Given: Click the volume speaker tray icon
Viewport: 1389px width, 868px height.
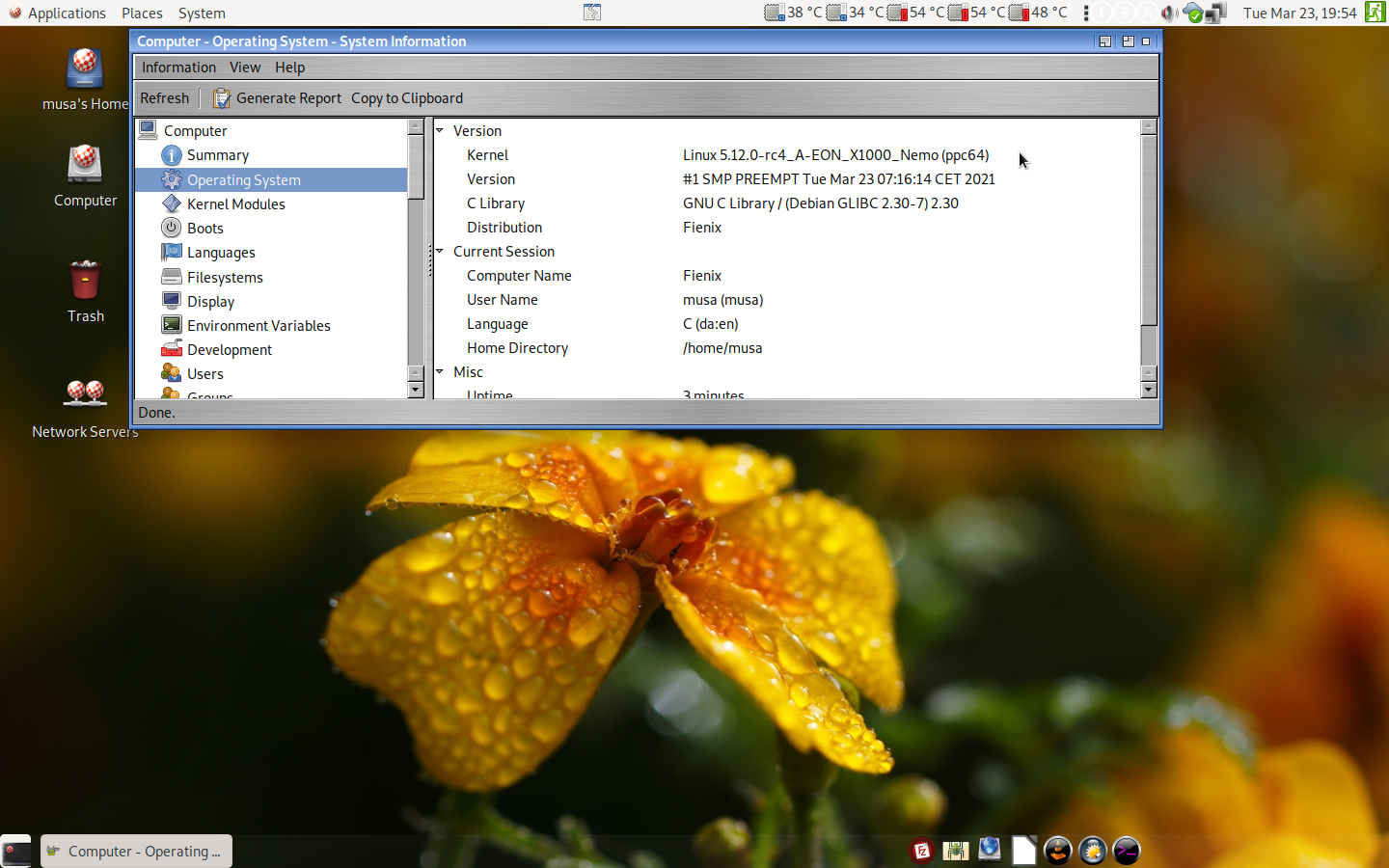Looking at the screenshot, I should pyautogui.click(x=1169, y=13).
